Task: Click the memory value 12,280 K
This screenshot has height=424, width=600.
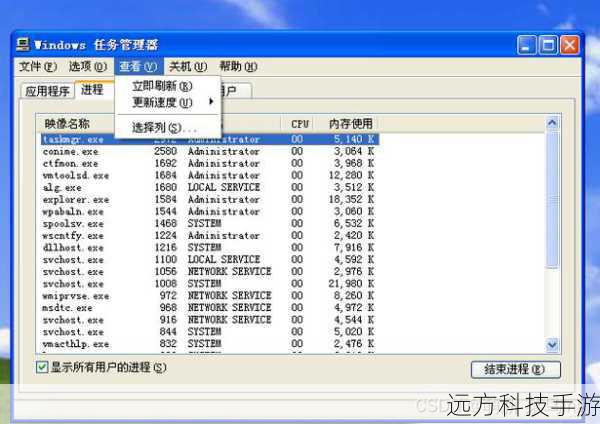Action: [351, 175]
